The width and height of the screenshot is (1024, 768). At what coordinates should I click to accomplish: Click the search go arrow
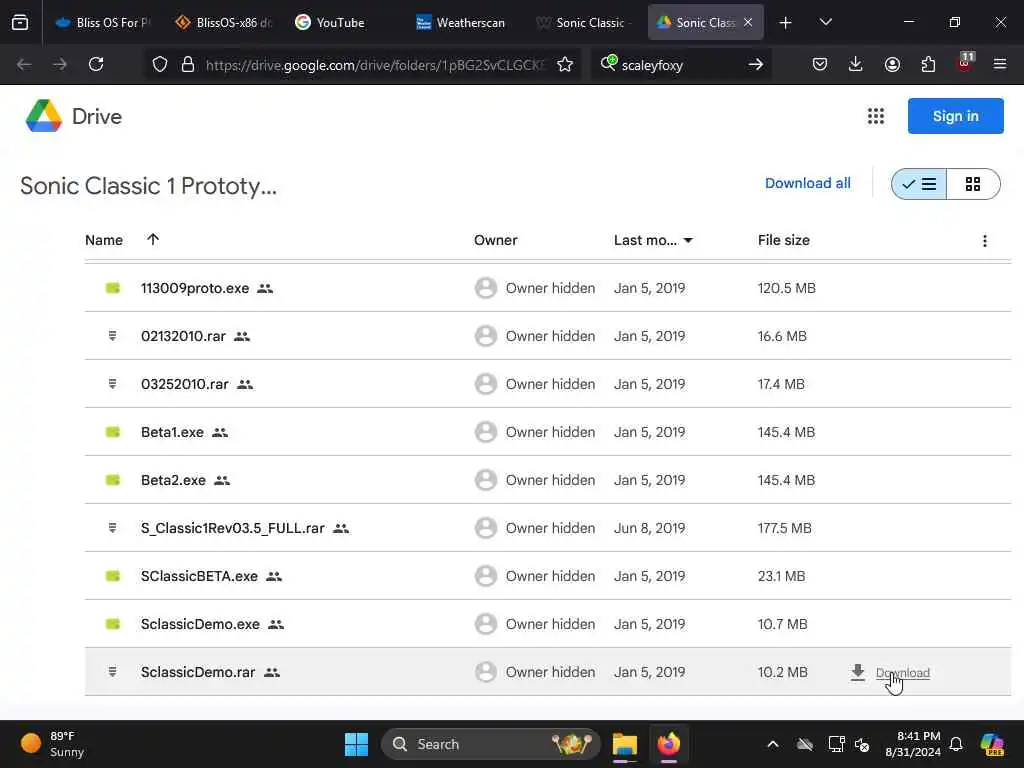pos(756,64)
